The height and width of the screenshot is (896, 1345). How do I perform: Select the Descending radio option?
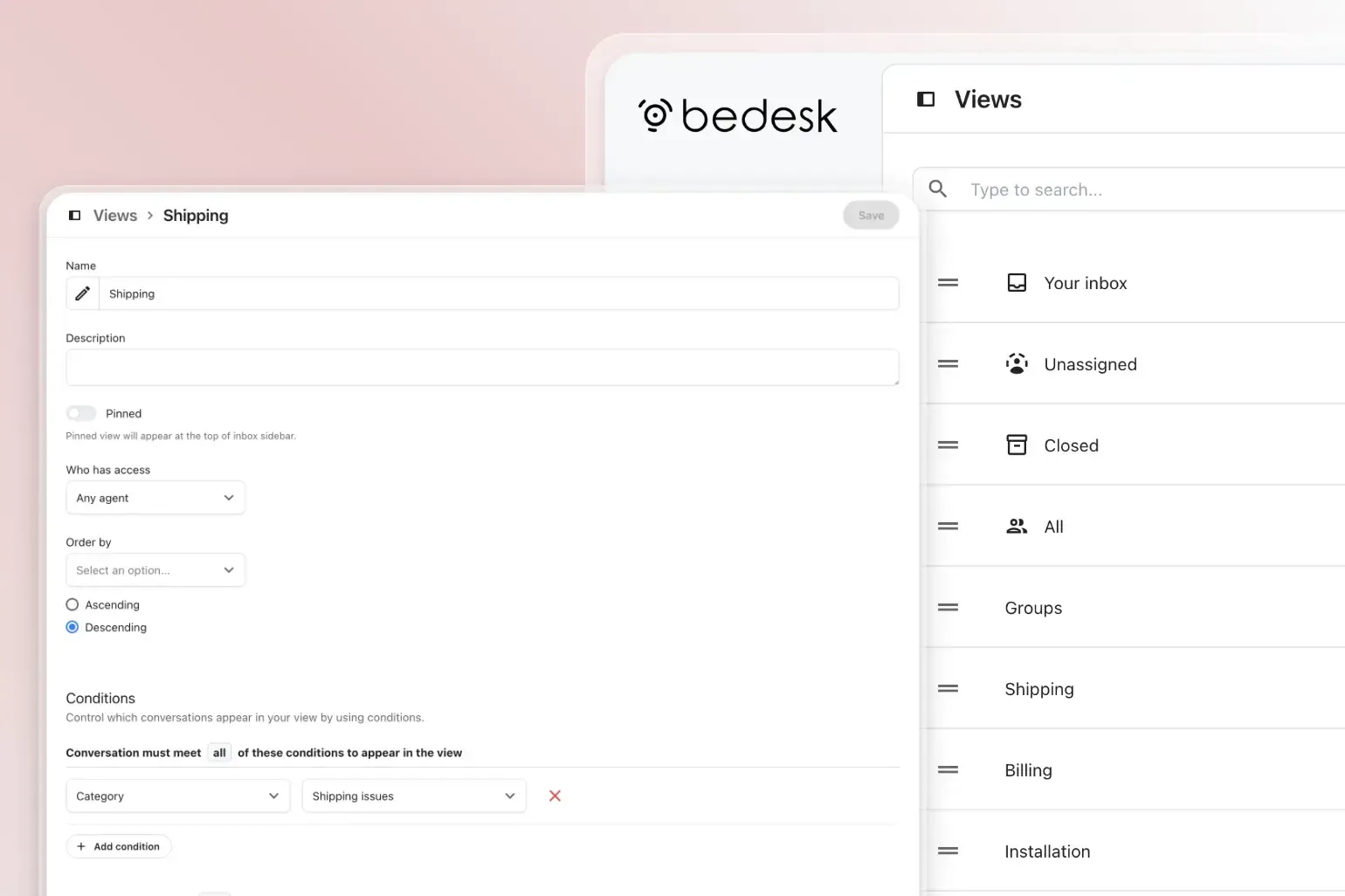tap(72, 627)
